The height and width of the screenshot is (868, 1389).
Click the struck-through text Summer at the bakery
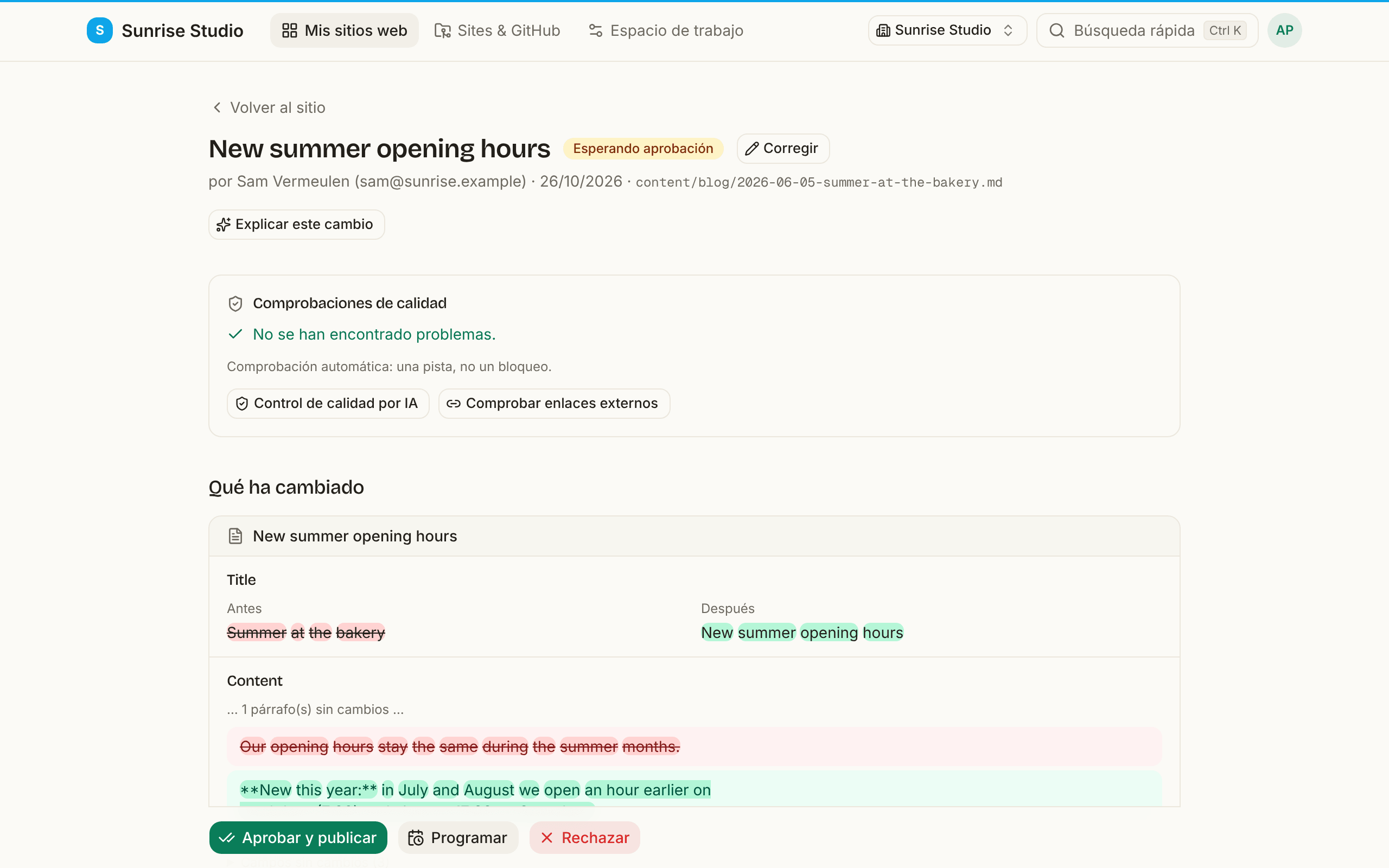(x=306, y=633)
